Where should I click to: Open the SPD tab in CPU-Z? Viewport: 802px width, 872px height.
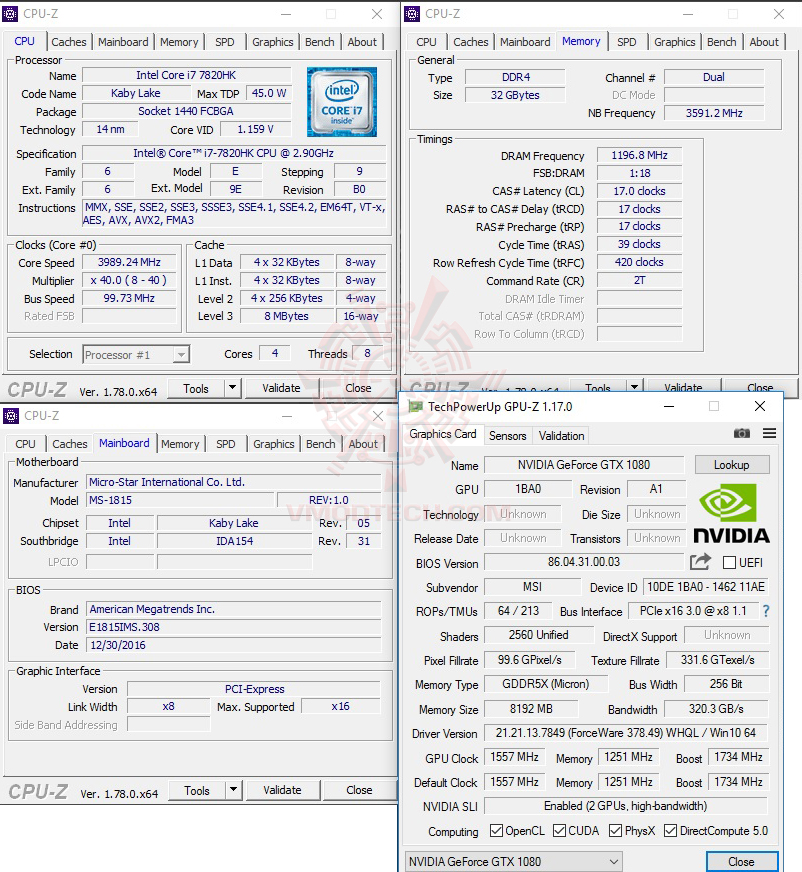225,42
